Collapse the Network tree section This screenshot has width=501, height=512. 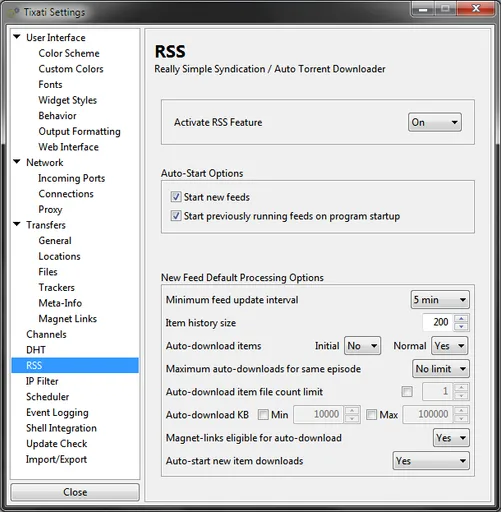click(x=17, y=162)
